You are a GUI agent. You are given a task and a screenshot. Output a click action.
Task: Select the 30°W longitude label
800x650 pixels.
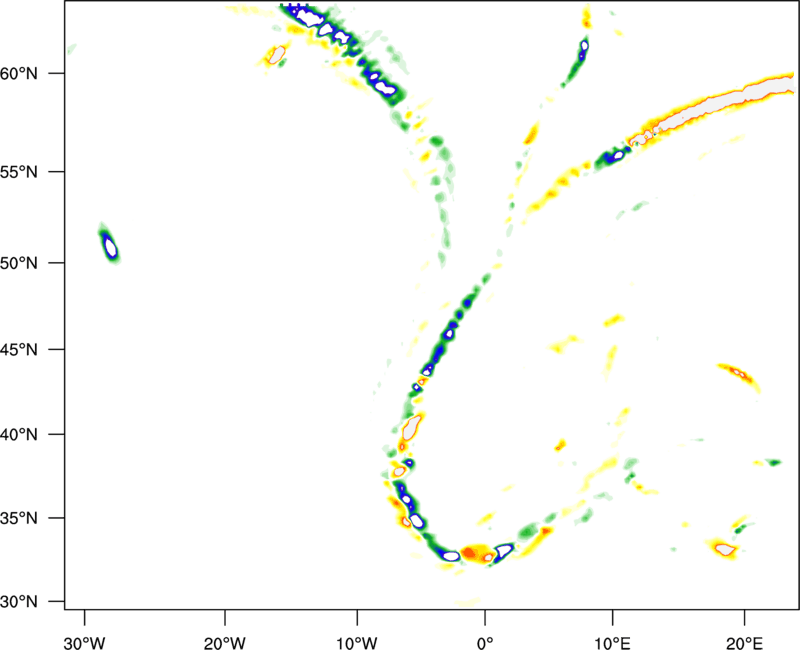point(84,643)
